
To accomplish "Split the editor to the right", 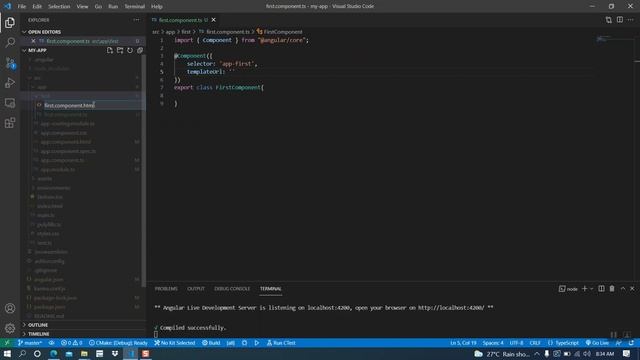I will (x=620, y=20).
